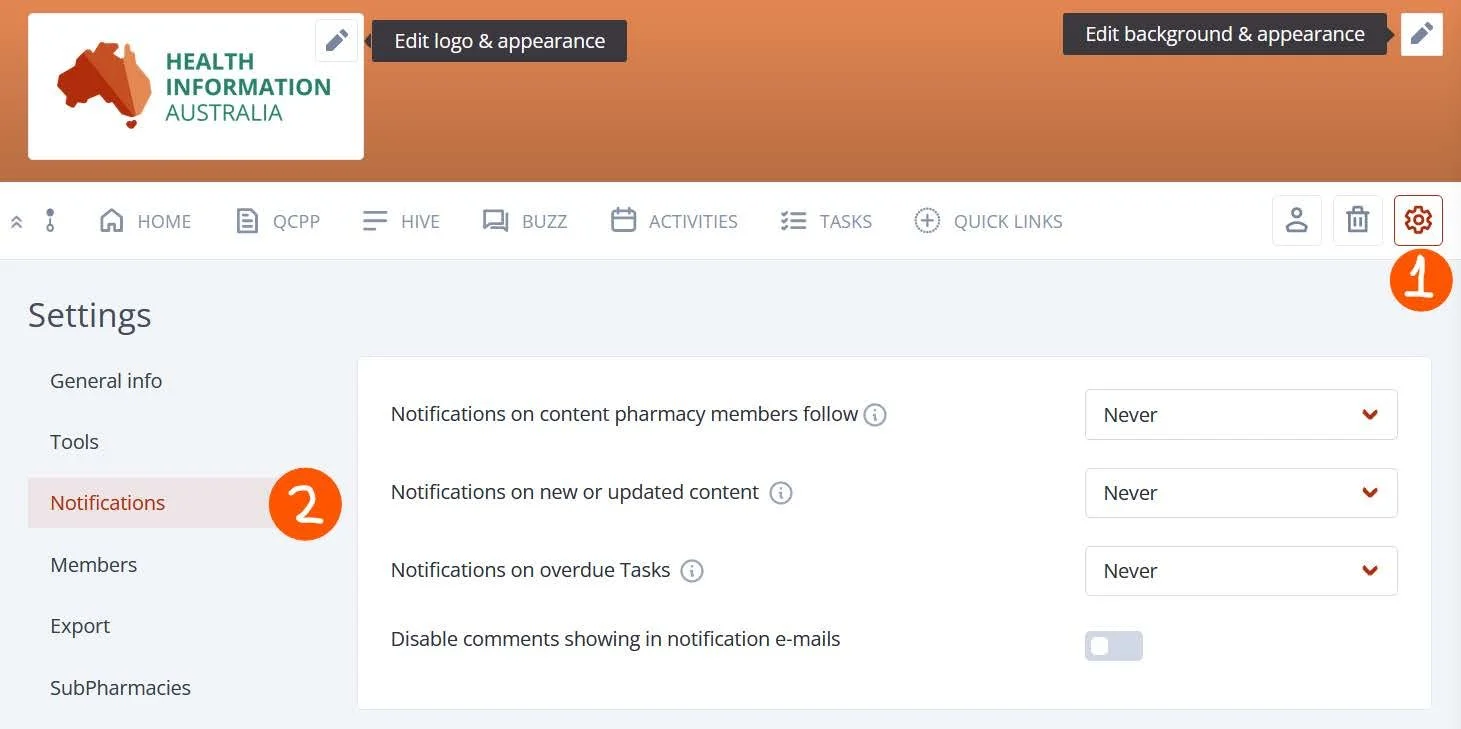1461x729 pixels.
Task: Click the info icon beside overdue Tasks
Action: coord(691,571)
